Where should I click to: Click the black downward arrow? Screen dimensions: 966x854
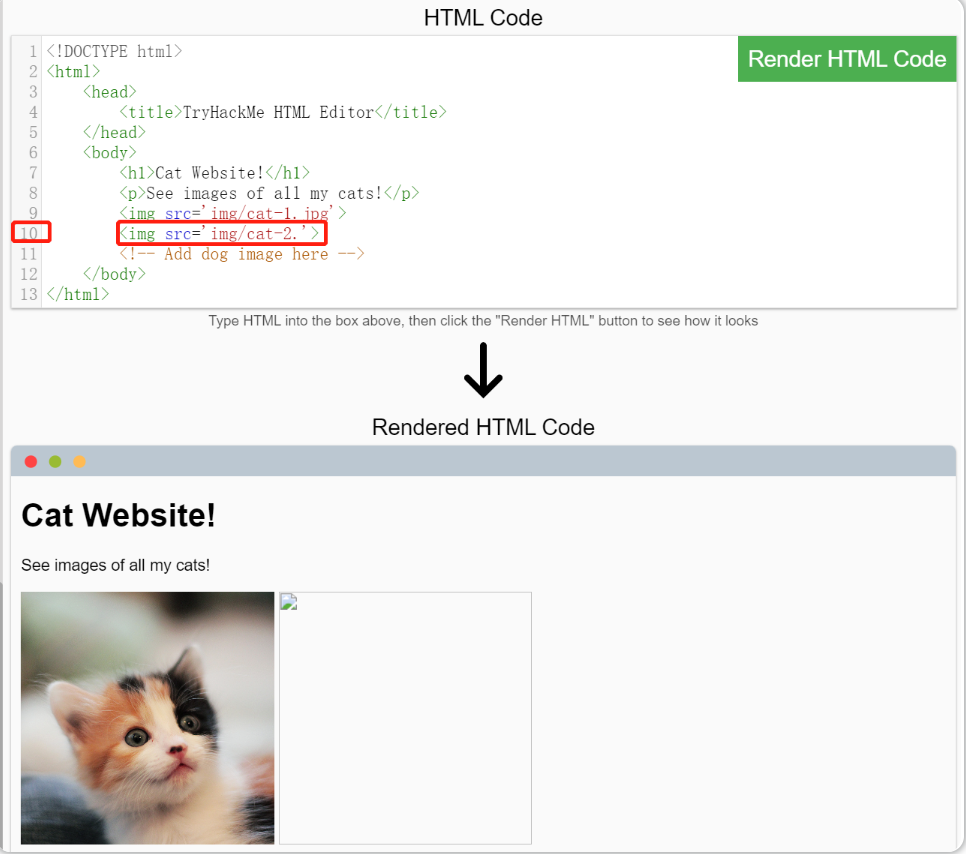483,370
